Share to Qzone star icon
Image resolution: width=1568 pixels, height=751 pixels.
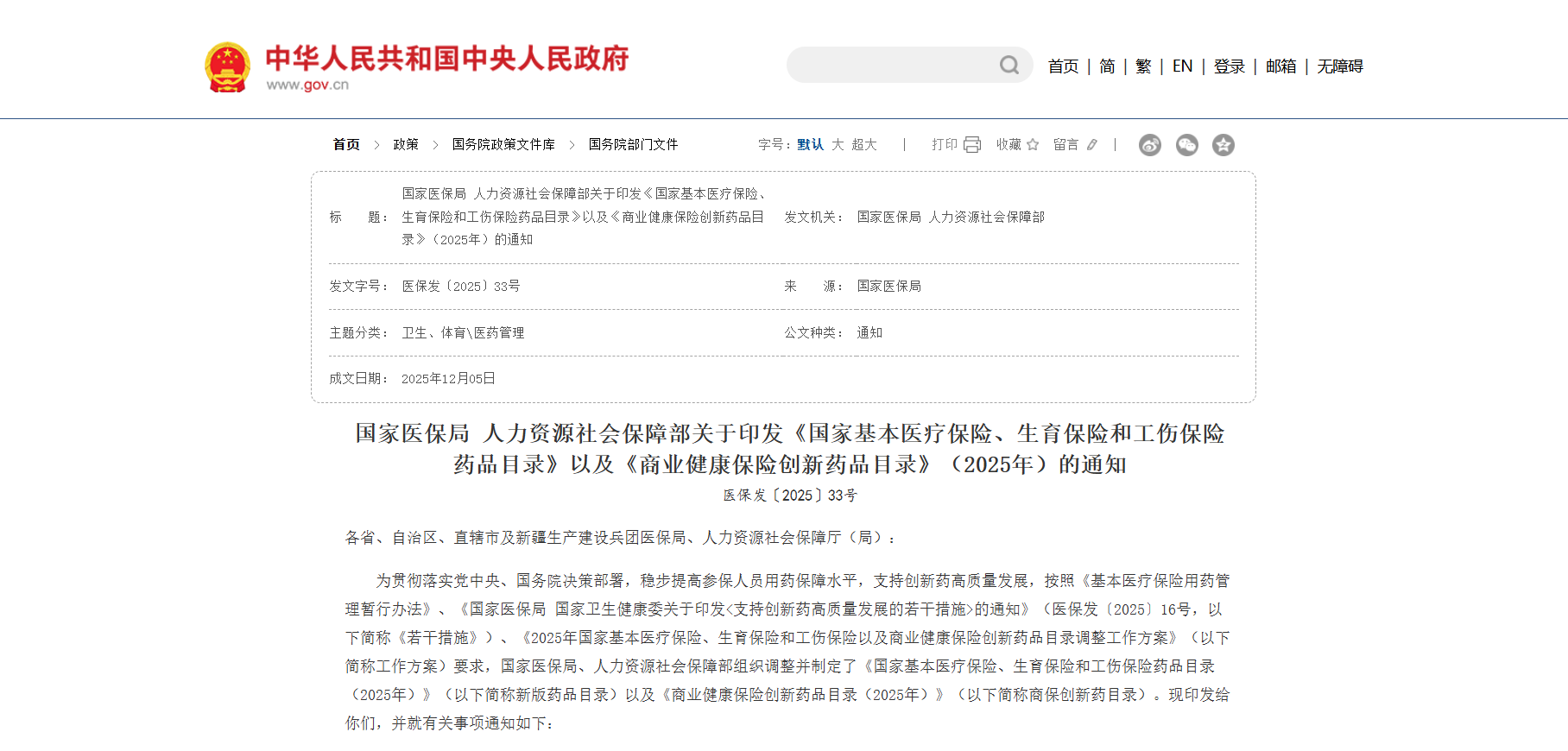point(1223,145)
